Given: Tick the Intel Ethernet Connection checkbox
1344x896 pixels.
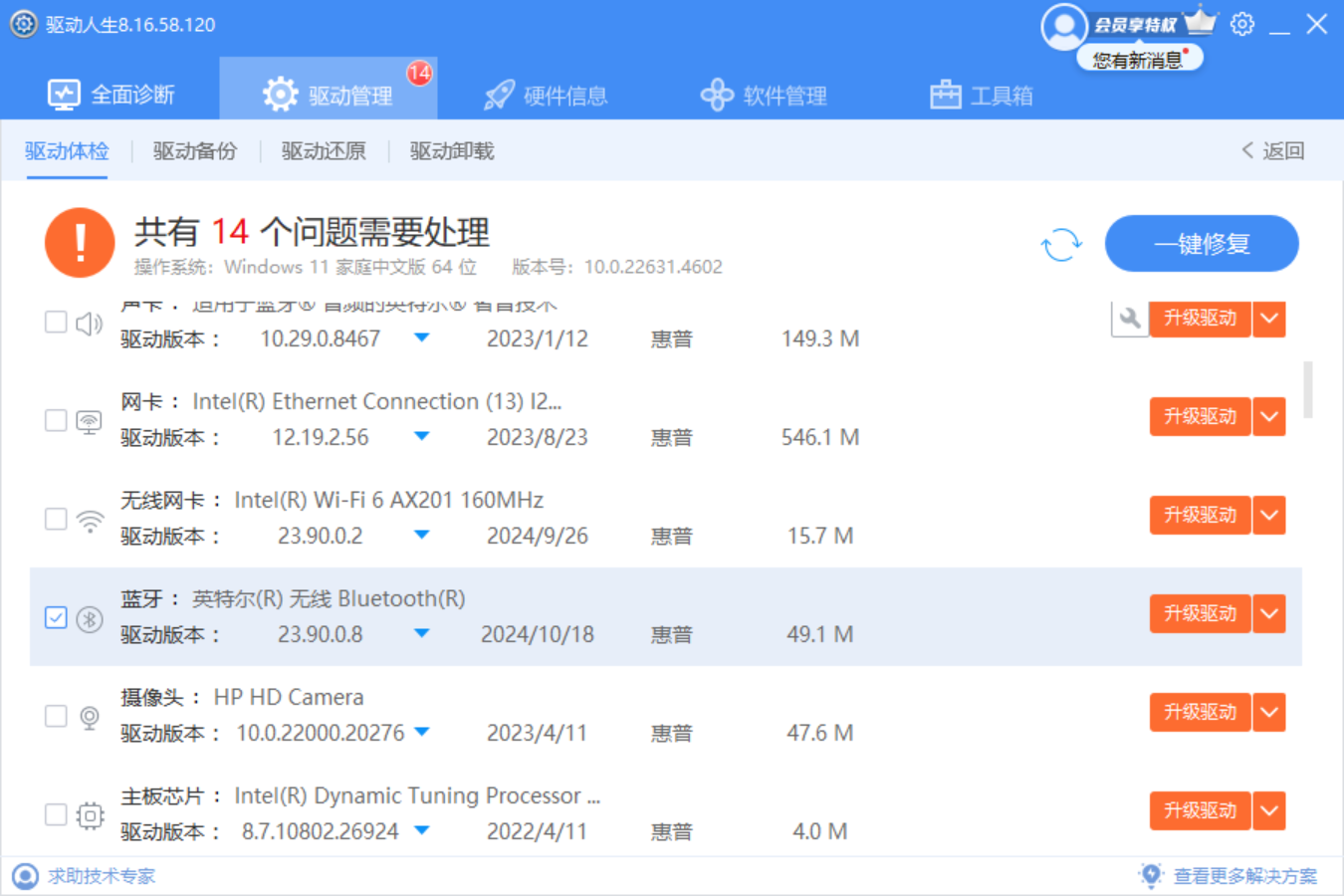Looking at the screenshot, I should tap(56, 420).
